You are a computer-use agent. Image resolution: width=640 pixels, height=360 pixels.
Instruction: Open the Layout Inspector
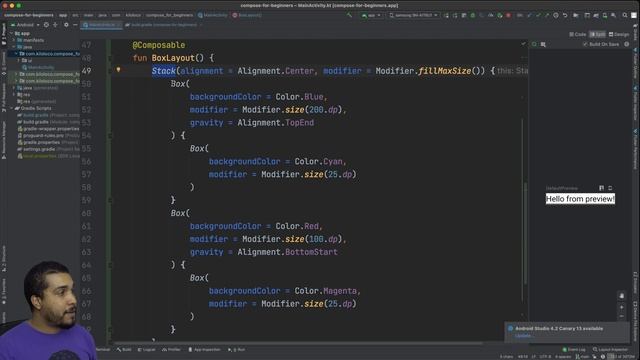[x=610, y=350]
